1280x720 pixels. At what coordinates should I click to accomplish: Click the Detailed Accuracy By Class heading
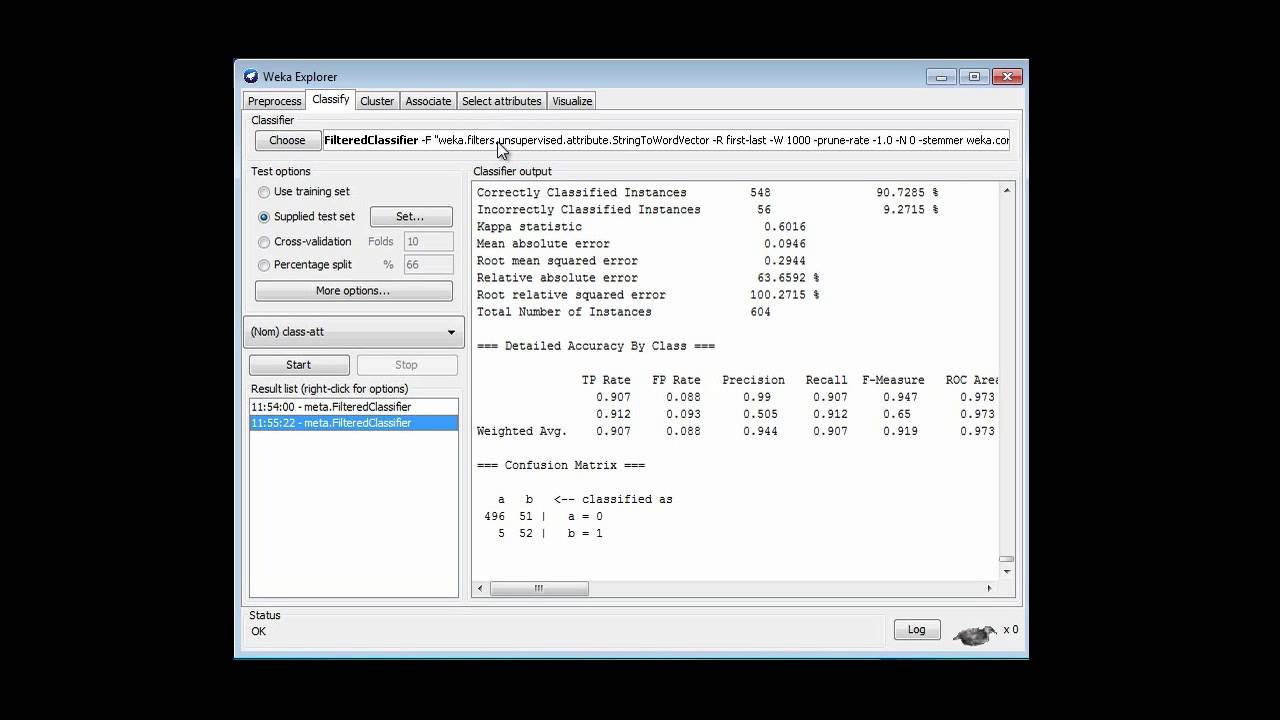click(596, 346)
